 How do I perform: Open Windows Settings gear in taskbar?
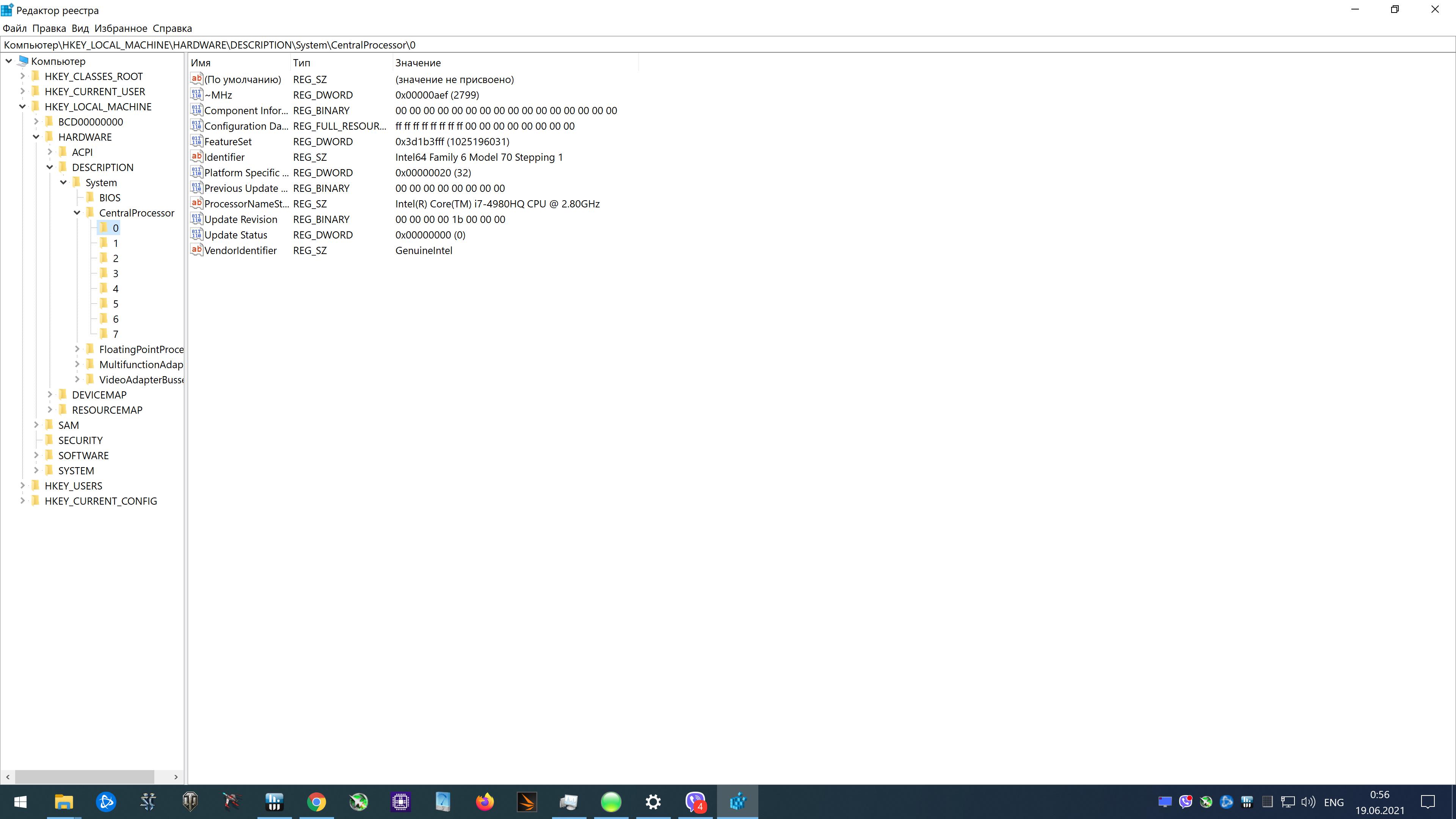653,802
